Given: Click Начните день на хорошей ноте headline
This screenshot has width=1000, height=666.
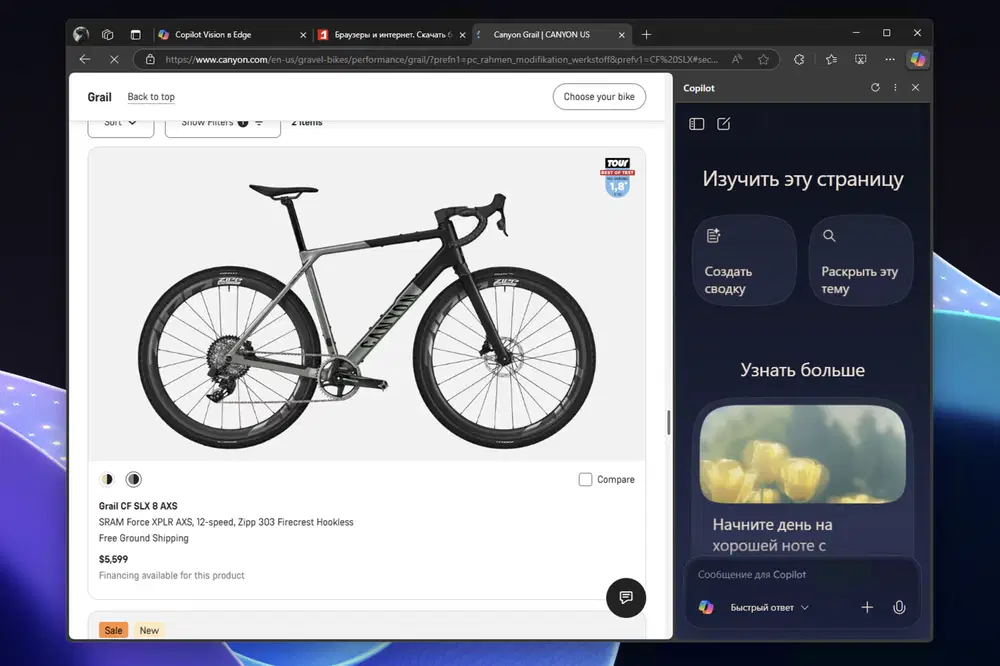Looking at the screenshot, I should 772,535.
